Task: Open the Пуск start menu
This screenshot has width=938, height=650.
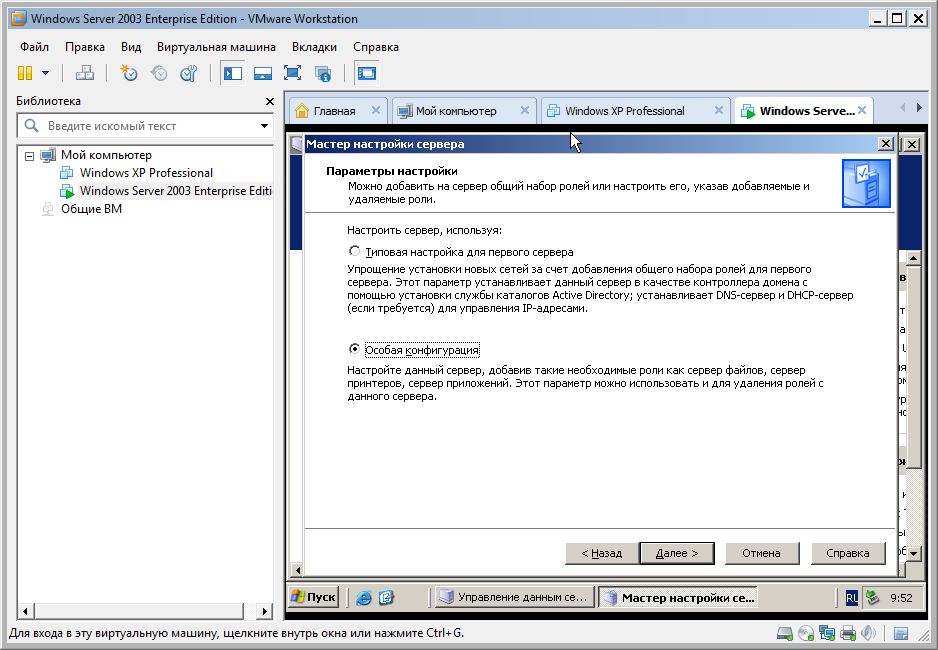Action: coord(313,597)
